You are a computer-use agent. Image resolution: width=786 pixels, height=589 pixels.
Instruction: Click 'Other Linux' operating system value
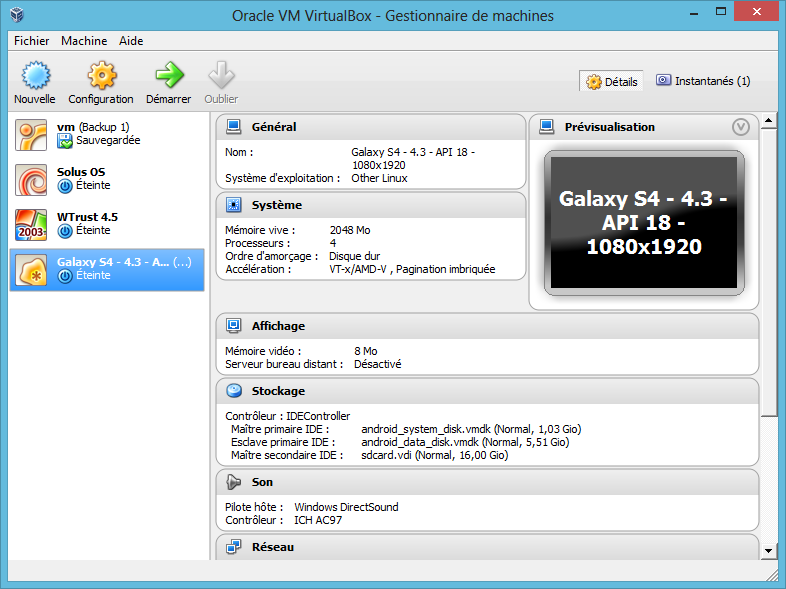[379, 178]
